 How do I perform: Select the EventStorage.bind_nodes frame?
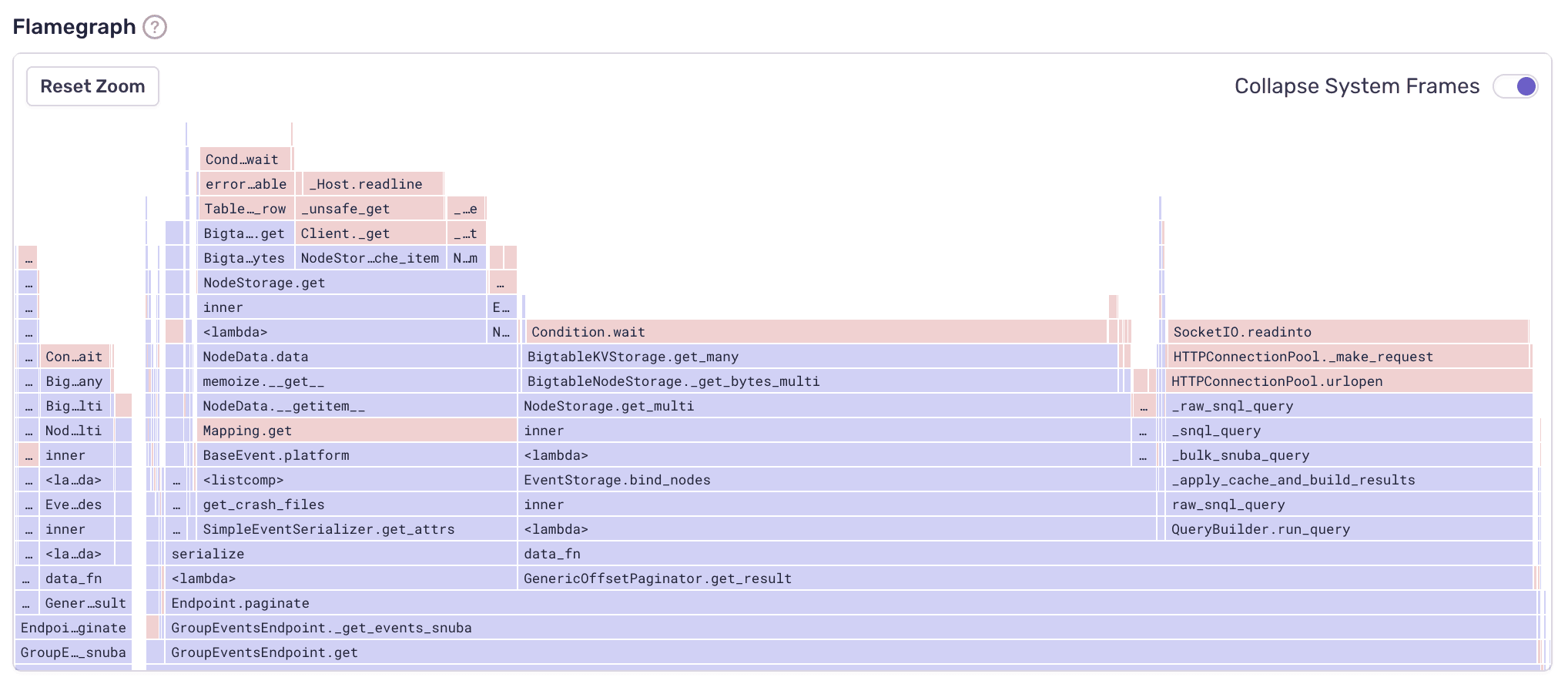coord(836,480)
